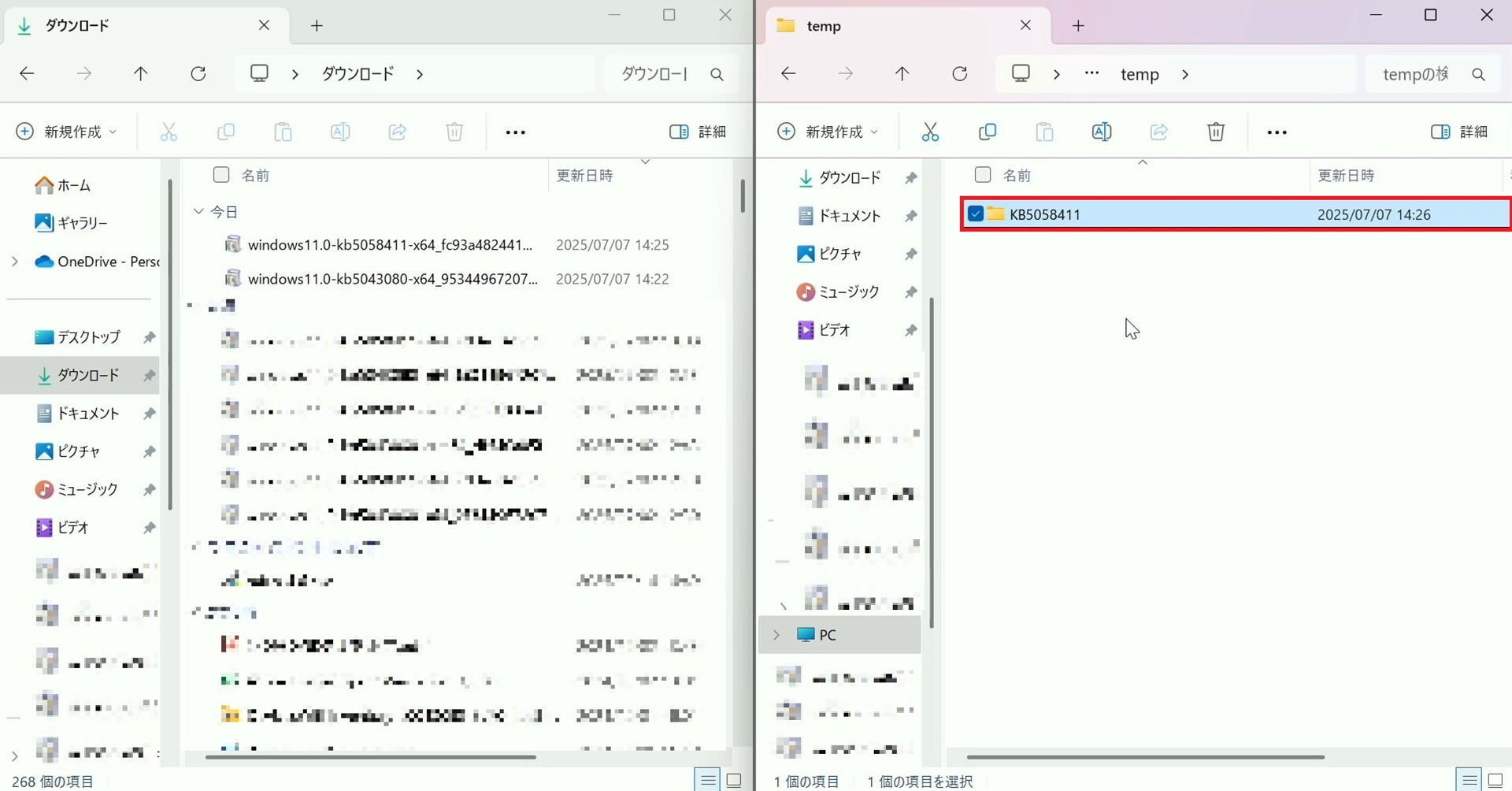Sort by 更新日時 column in ダウンロード window
Viewport: 1512px width, 791px height.
584,176
